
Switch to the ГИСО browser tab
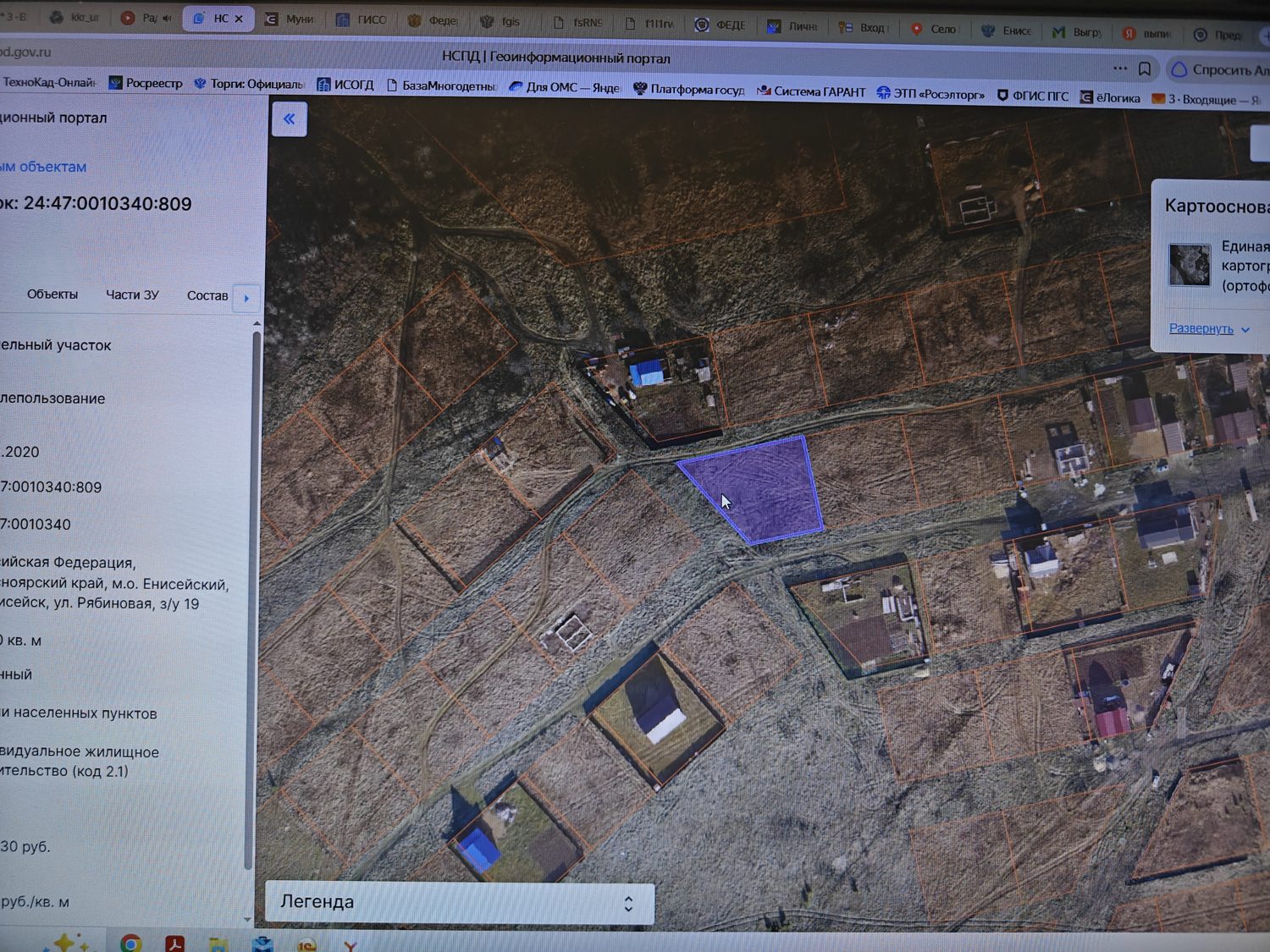[x=362, y=19]
